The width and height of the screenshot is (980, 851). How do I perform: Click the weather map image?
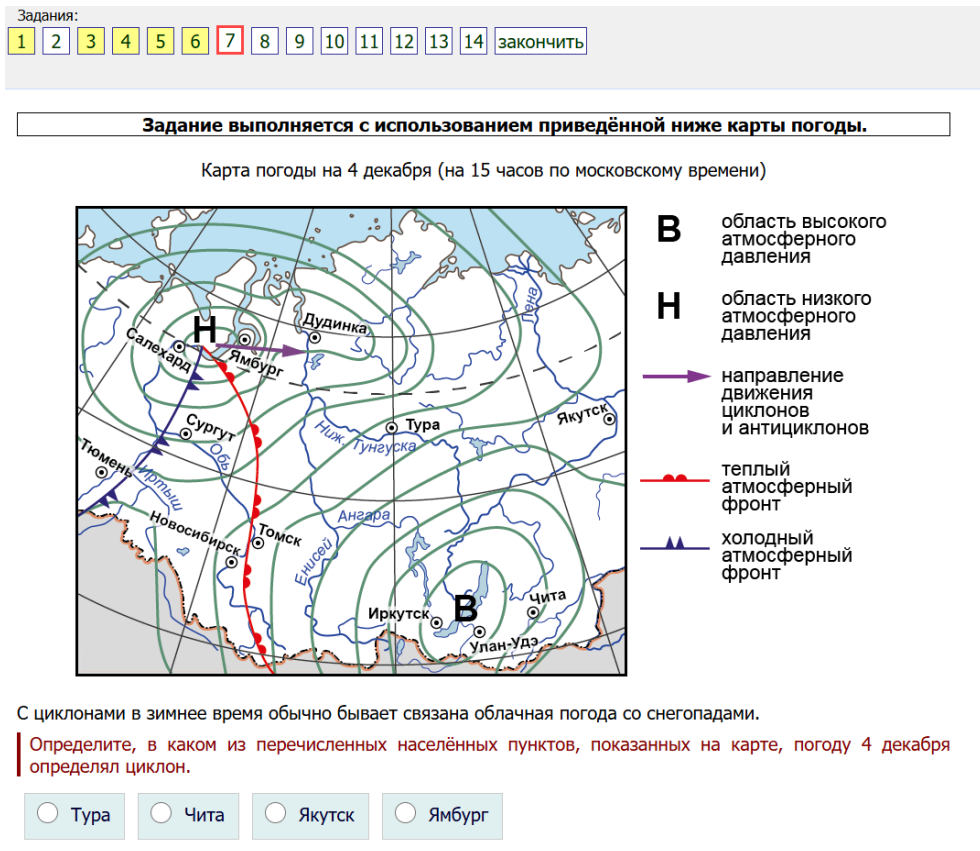351,440
